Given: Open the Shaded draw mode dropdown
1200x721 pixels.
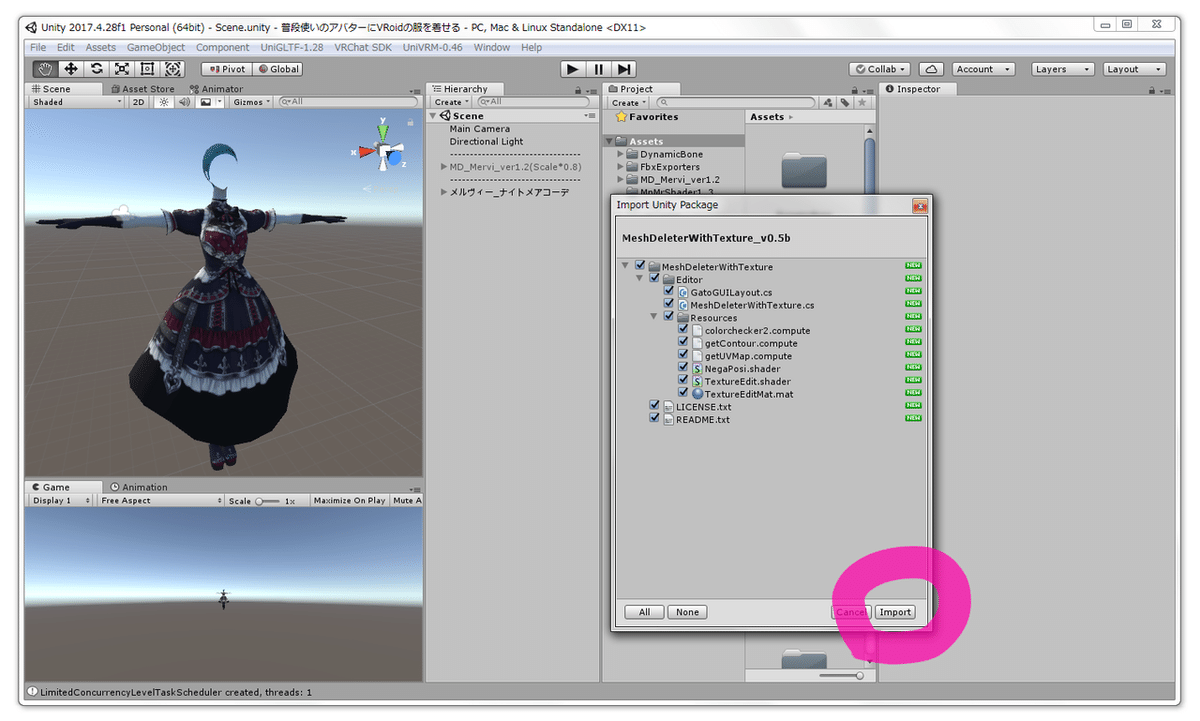Looking at the screenshot, I should pyautogui.click(x=77, y=102).
